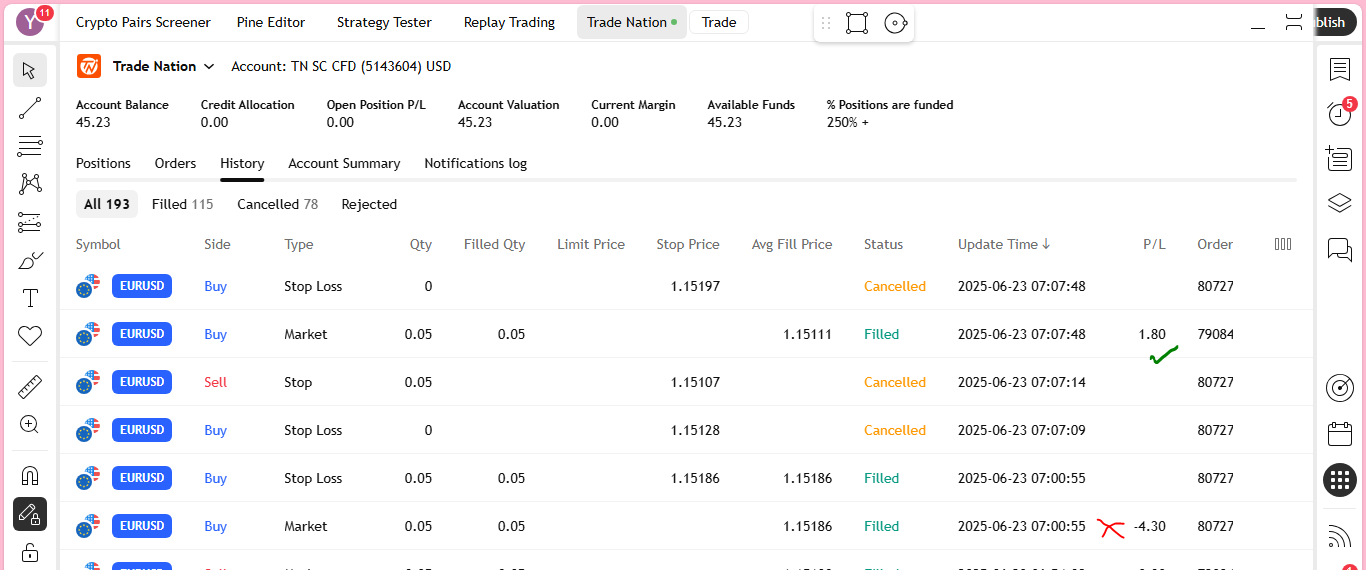The width and height of the screenshot is (1366, 570).
Task: Open the table column settings menu
Action: pyautogui.click(x=1283, y=244)
